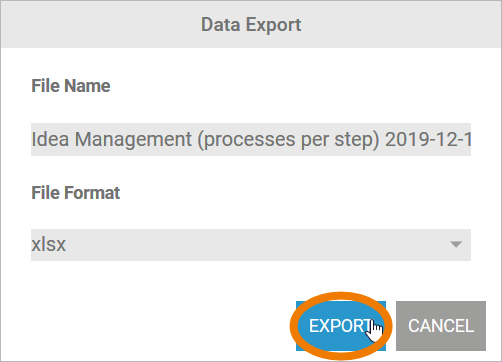Image resolution: width=502 pixels, height=362 pixels.
Task: Click the xlsx text in format box
Action: click(49, 245)
